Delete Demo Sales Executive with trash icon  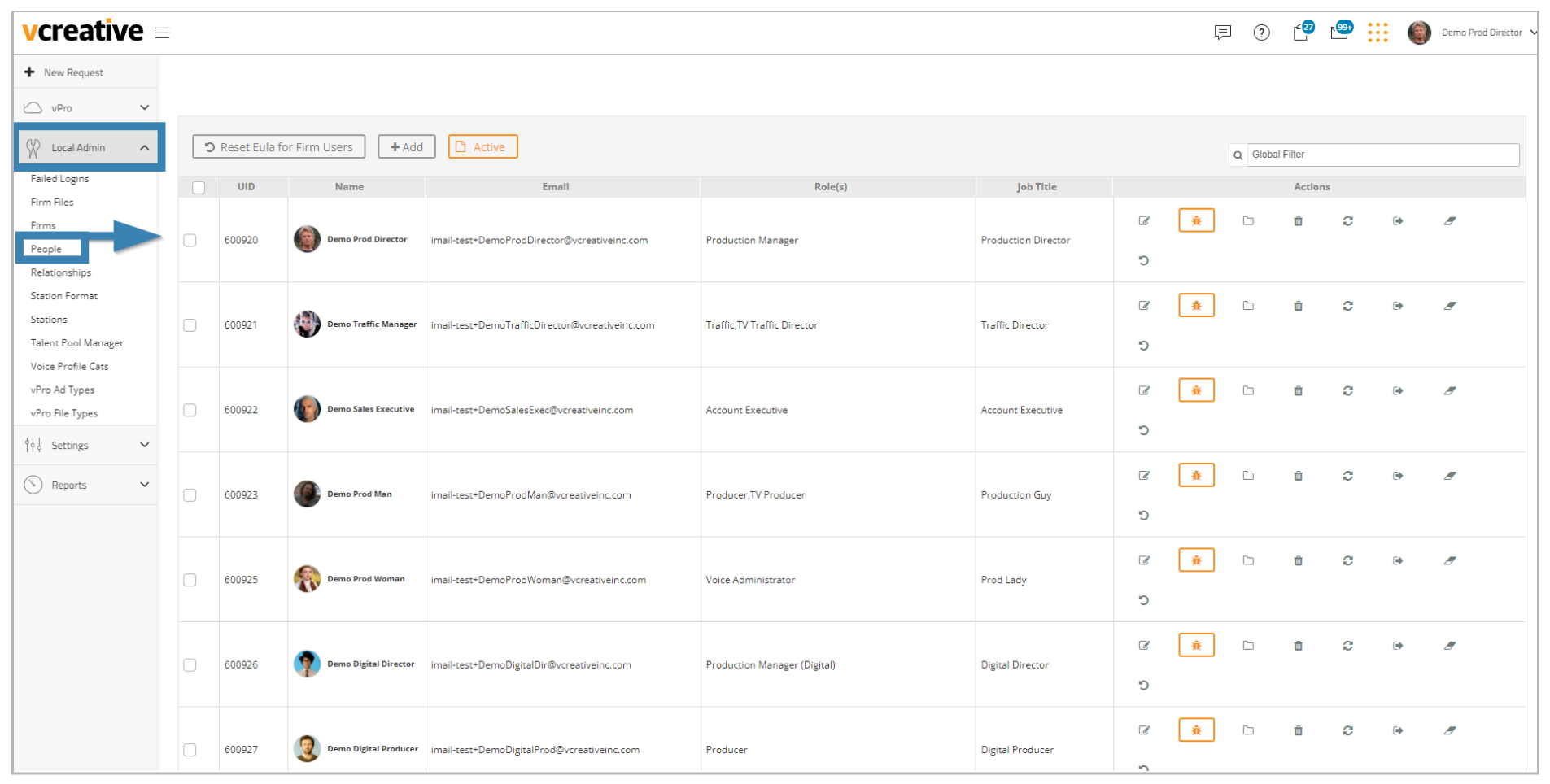click(x=1298, y=391)
